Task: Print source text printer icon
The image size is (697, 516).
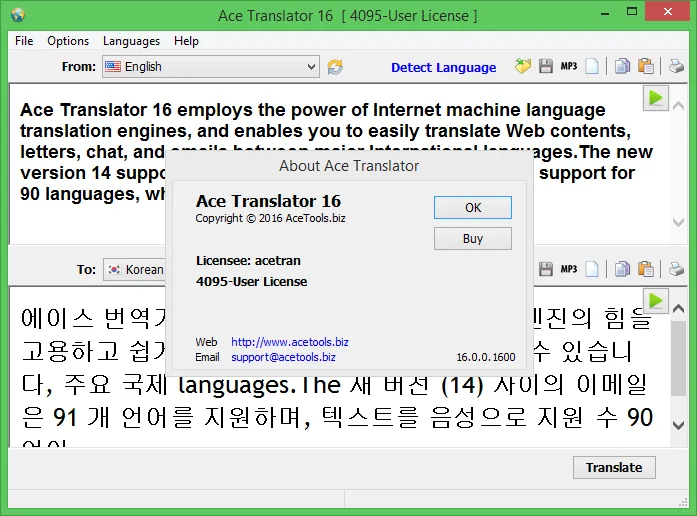Action: 676,67
